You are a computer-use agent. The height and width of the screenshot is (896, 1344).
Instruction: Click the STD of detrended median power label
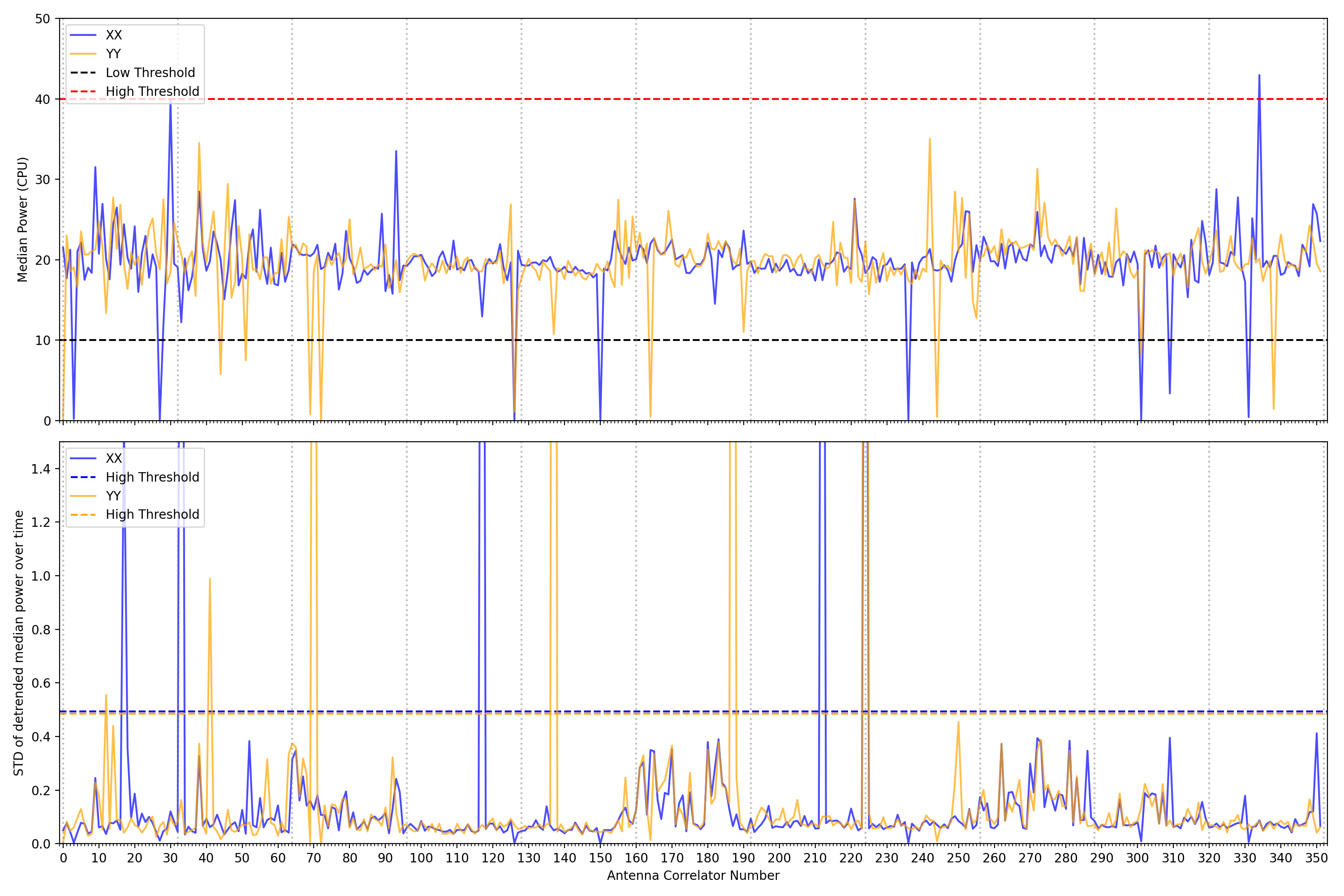(x=19, y=643)
